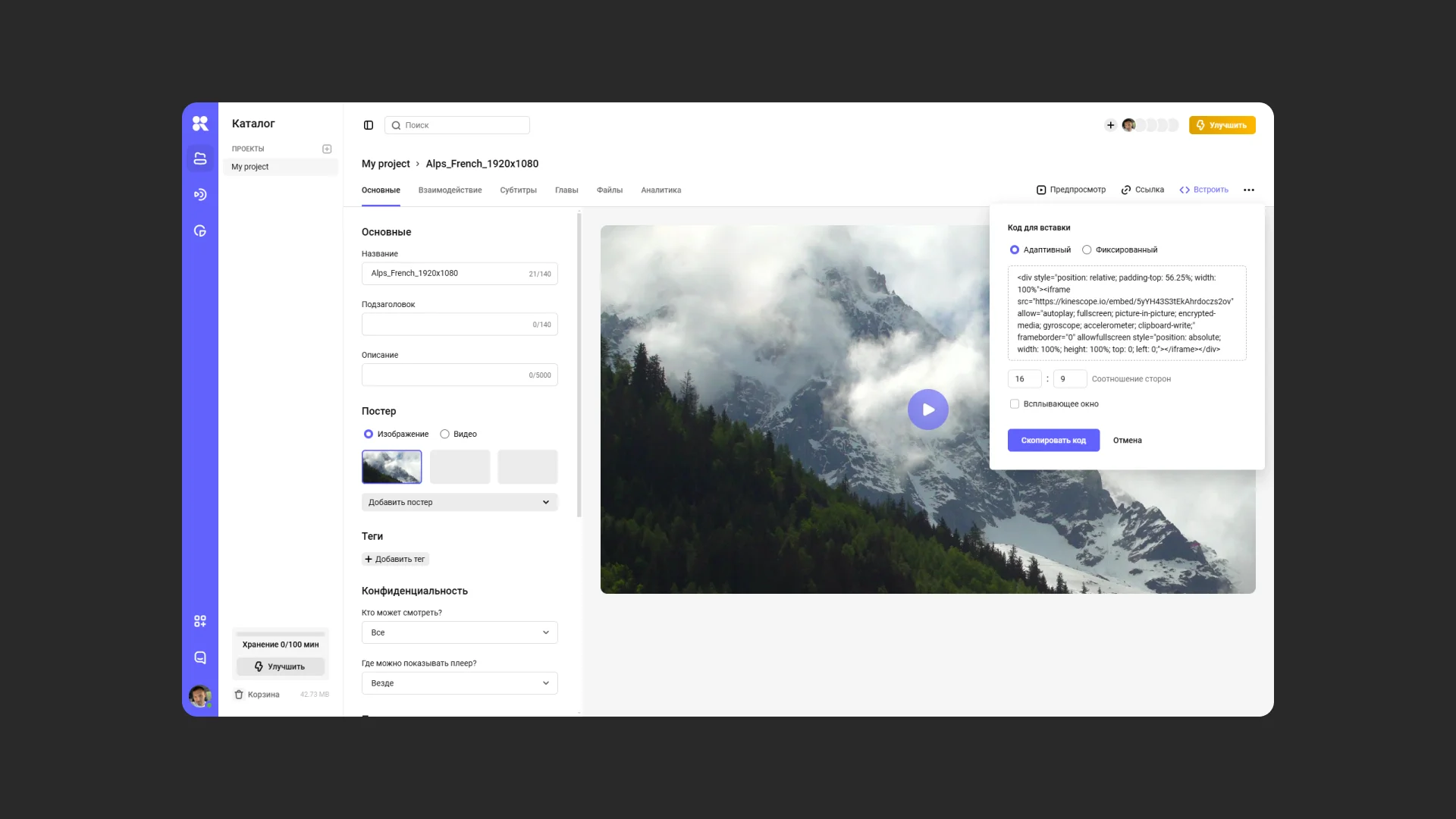Screen dimensions: 1456x819
Task: Open the analytics sidebar icon
Action: click(200, 231)
